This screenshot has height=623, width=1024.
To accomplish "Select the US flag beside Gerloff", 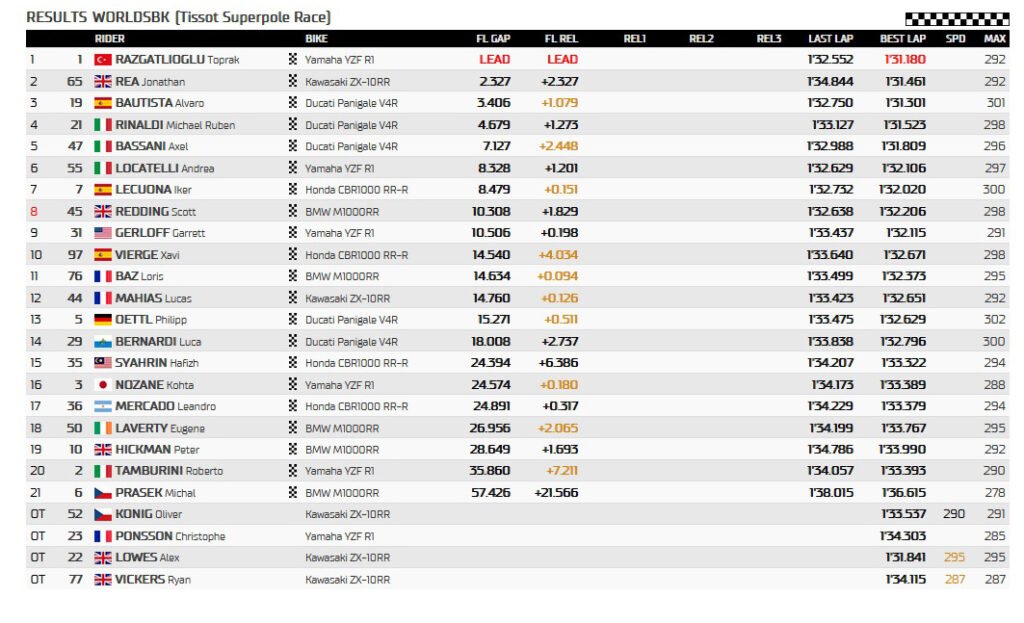I will [x=103, y=233].
